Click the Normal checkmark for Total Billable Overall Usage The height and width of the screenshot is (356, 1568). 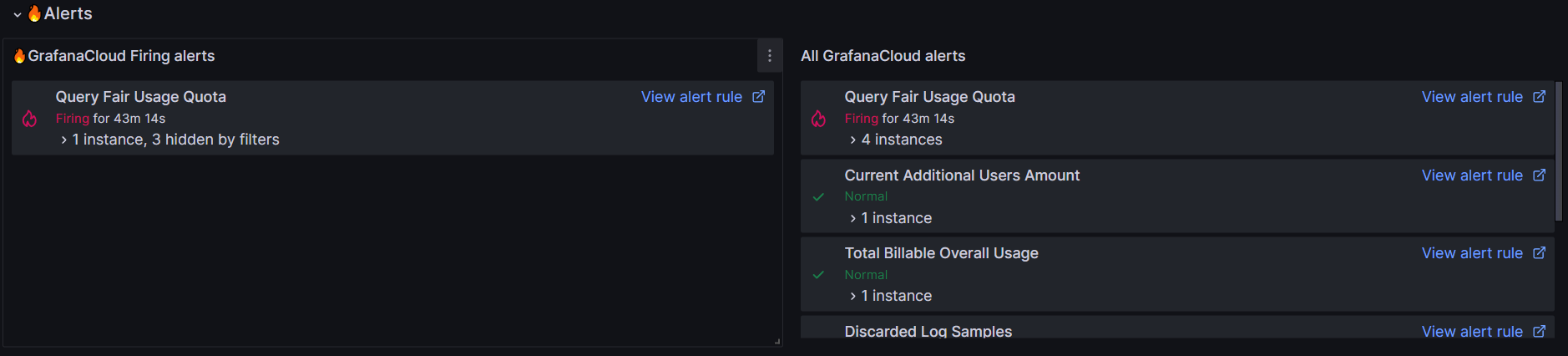point(818,275)
